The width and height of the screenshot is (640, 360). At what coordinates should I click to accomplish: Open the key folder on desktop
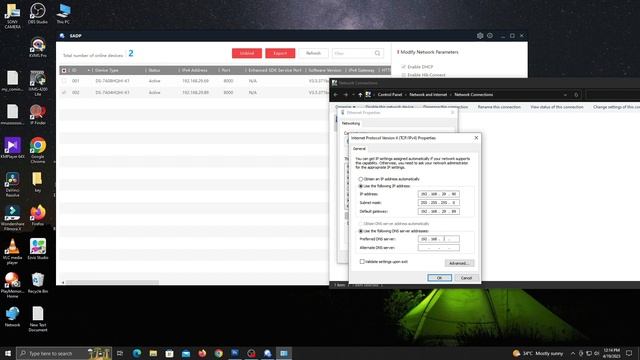[x=38, y=182]
